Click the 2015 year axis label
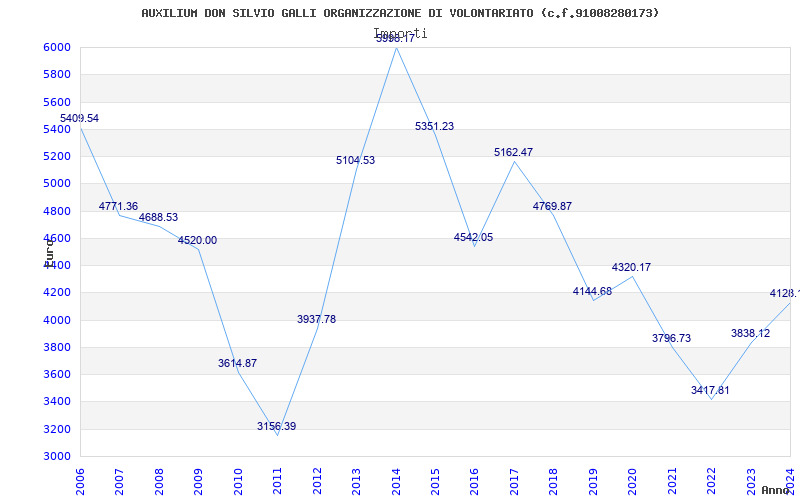 click(436, 482)
